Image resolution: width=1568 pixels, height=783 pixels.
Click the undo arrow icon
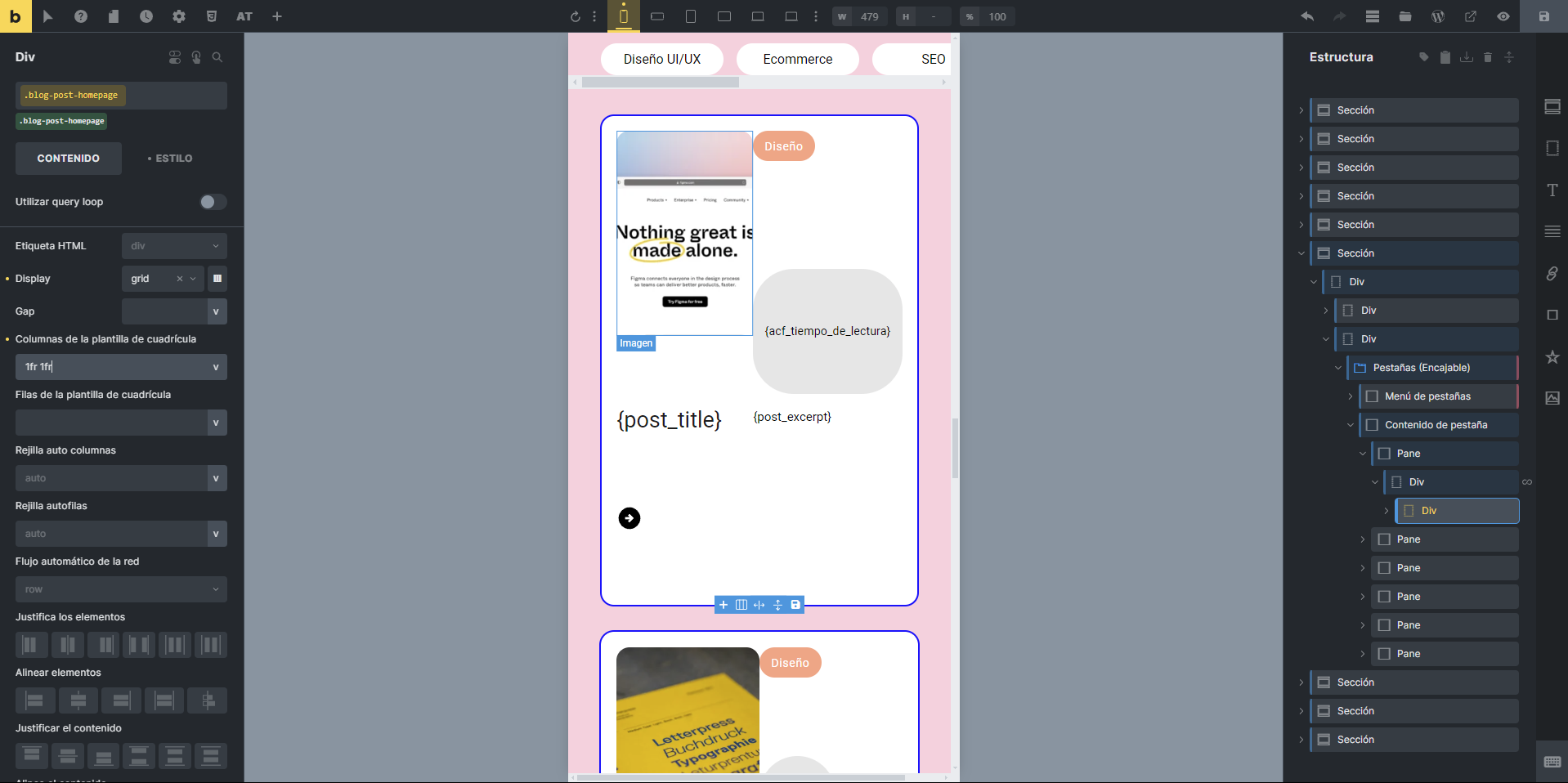pos(1307,16)
